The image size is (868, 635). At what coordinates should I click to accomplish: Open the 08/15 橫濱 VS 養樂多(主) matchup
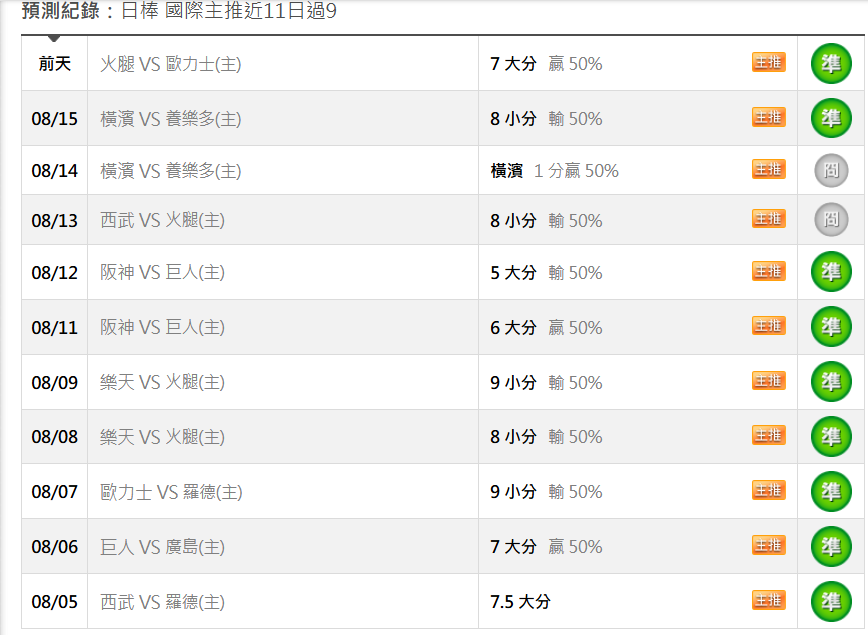170,119
